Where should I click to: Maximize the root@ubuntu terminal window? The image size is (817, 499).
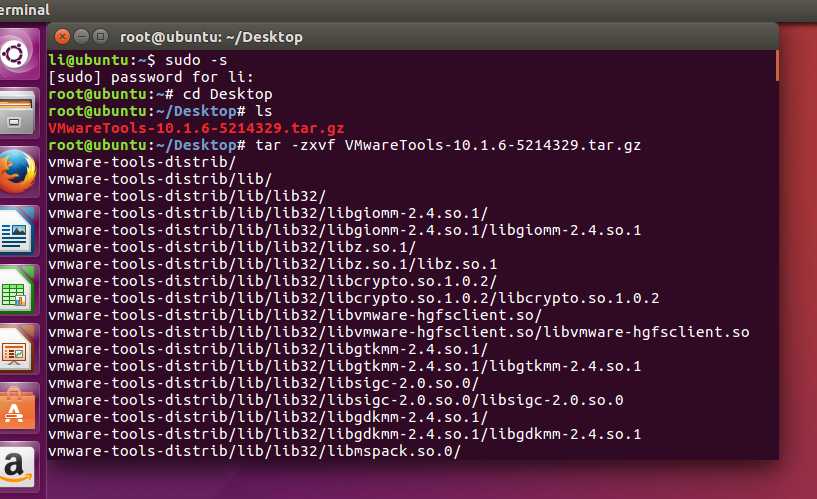tap(100, 36)
